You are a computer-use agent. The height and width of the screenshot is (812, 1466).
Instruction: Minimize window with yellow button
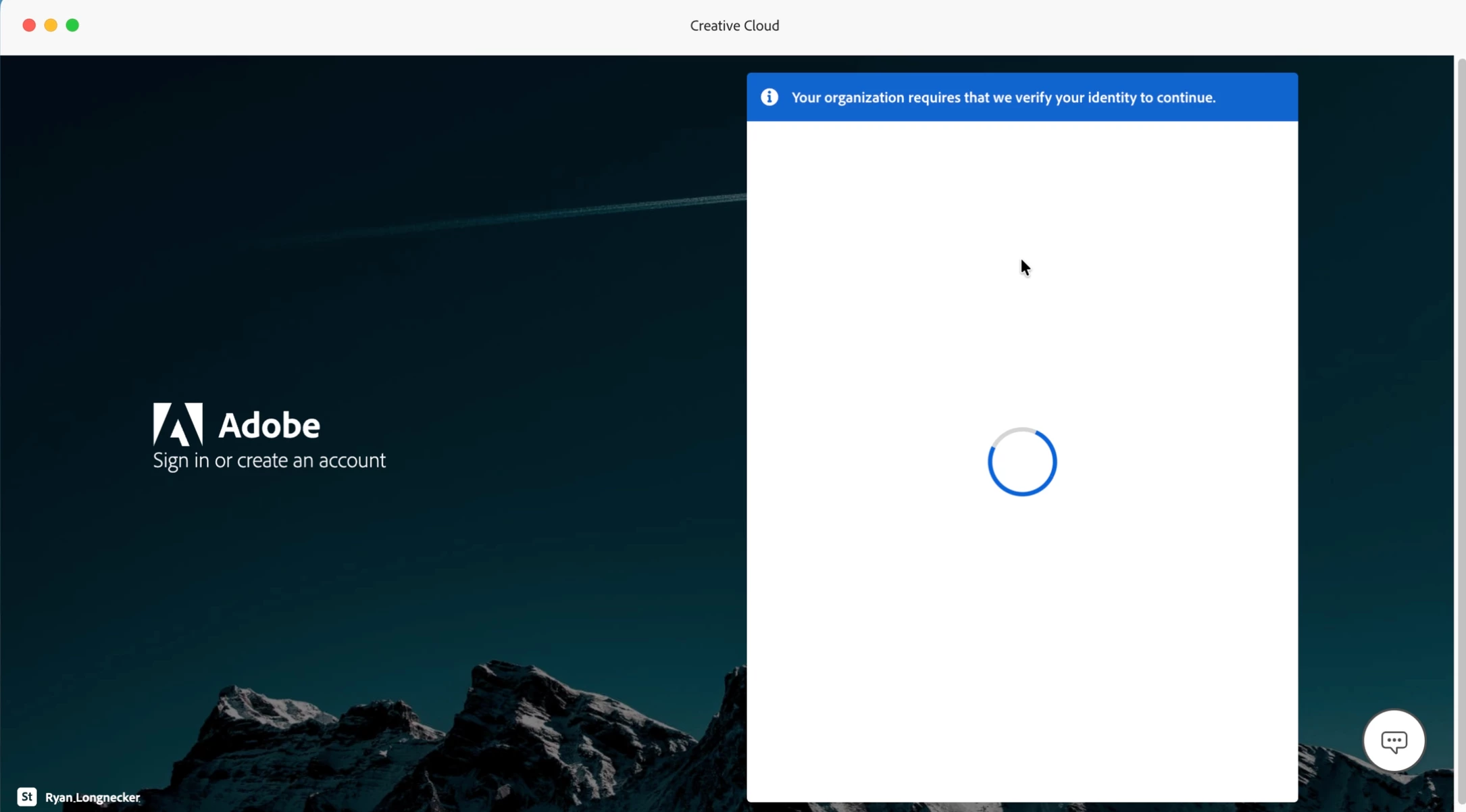(51, 26)
